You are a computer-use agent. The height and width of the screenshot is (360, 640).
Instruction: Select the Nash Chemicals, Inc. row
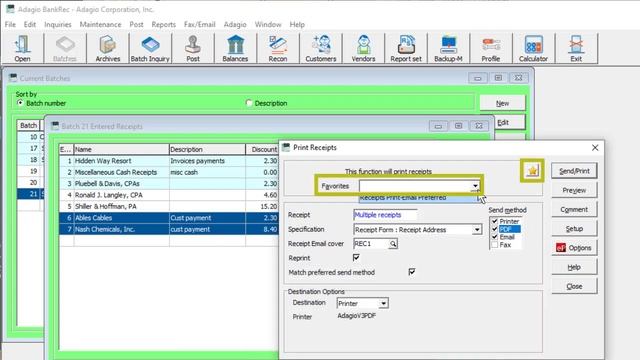tap(169, 229)
